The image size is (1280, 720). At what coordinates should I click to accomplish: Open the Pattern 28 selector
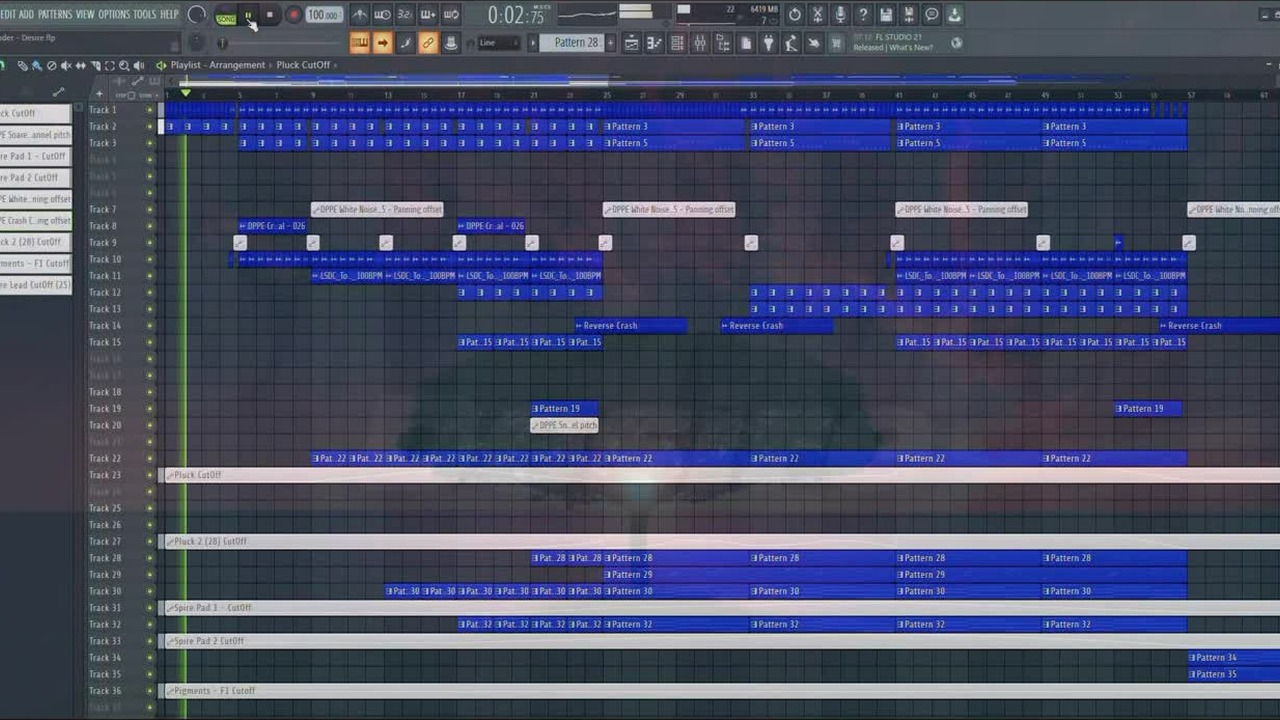coord(576,43)
